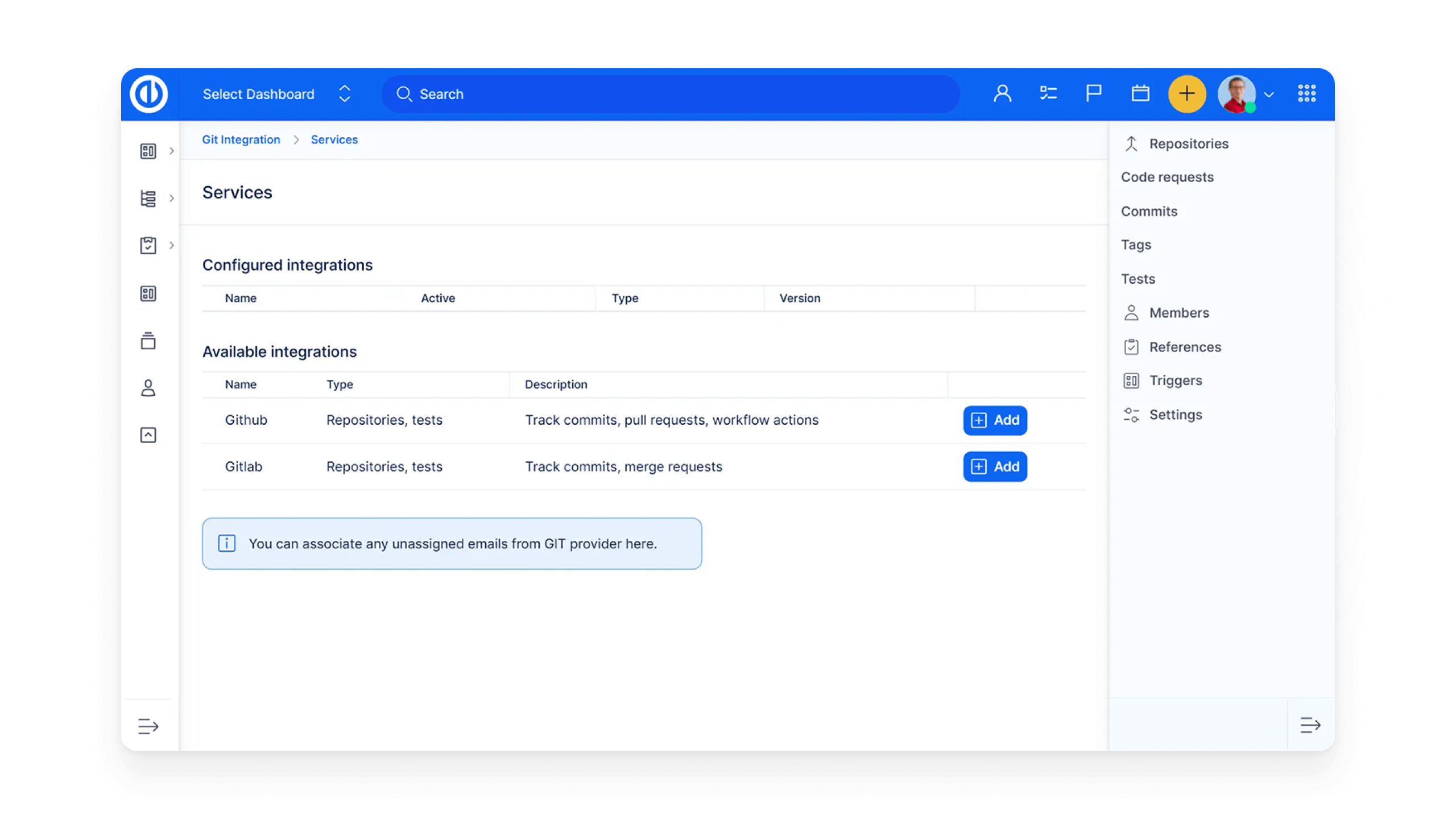Open the user avatar dropdown arrow
Viewport: 1456px width, 819px height.
(1269, 95)
